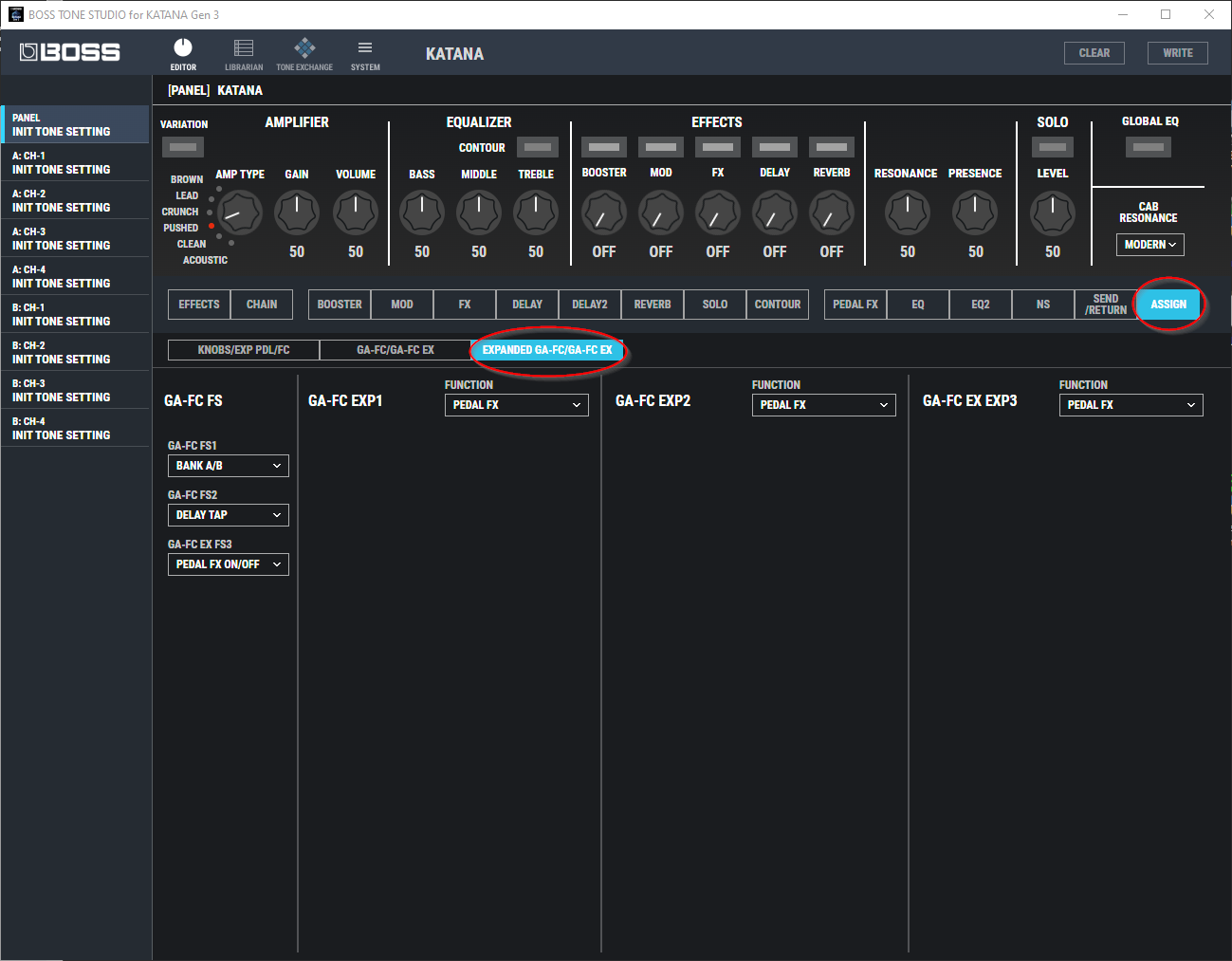The width and height of the screenshot is (1232, 961).
Task: Click the CLEAR button
Action: tap(1094, 53)
